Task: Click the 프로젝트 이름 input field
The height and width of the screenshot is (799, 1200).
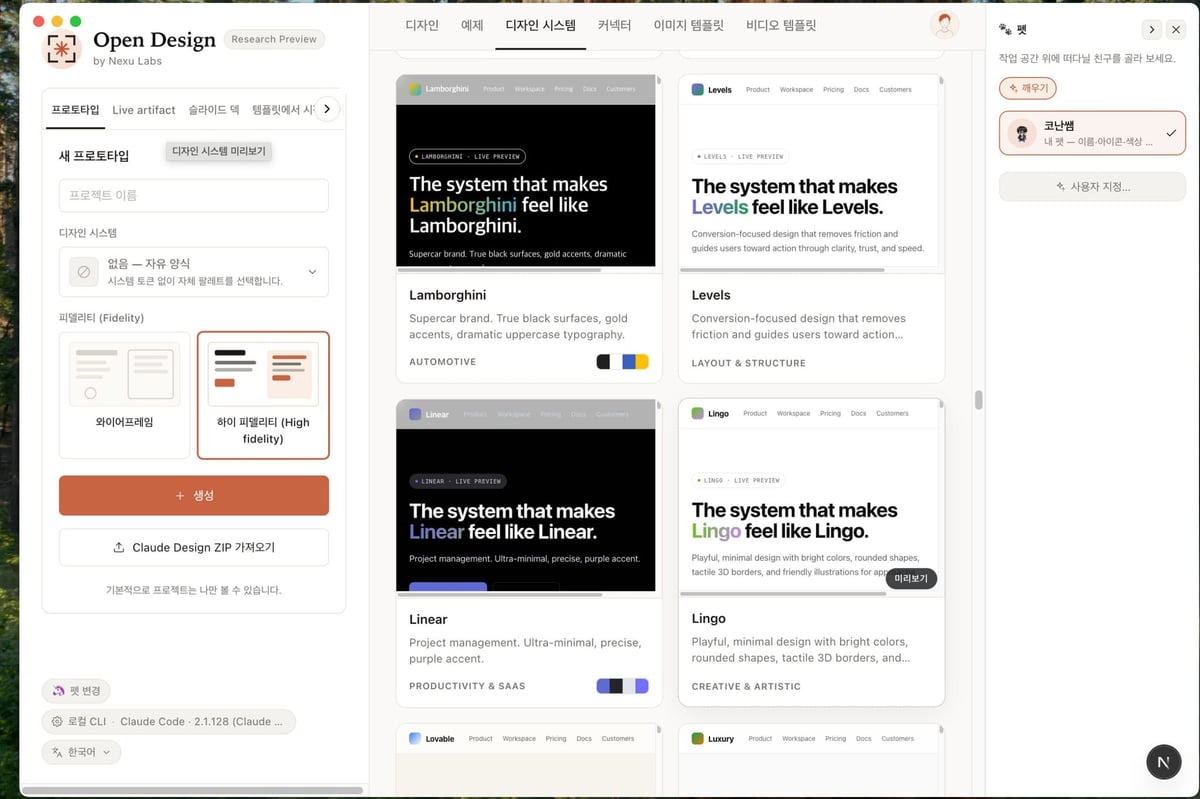Action: (x=194, y=195)
